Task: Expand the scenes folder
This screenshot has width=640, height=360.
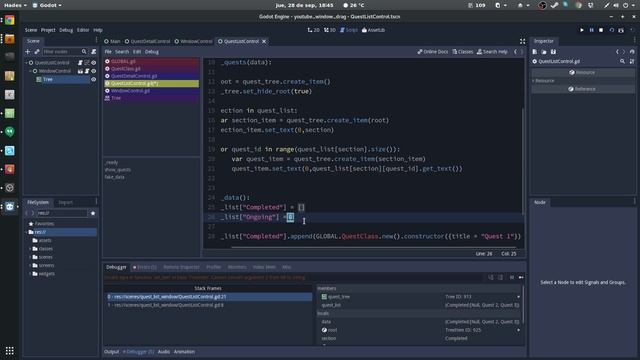Action: tap(31, 257)
